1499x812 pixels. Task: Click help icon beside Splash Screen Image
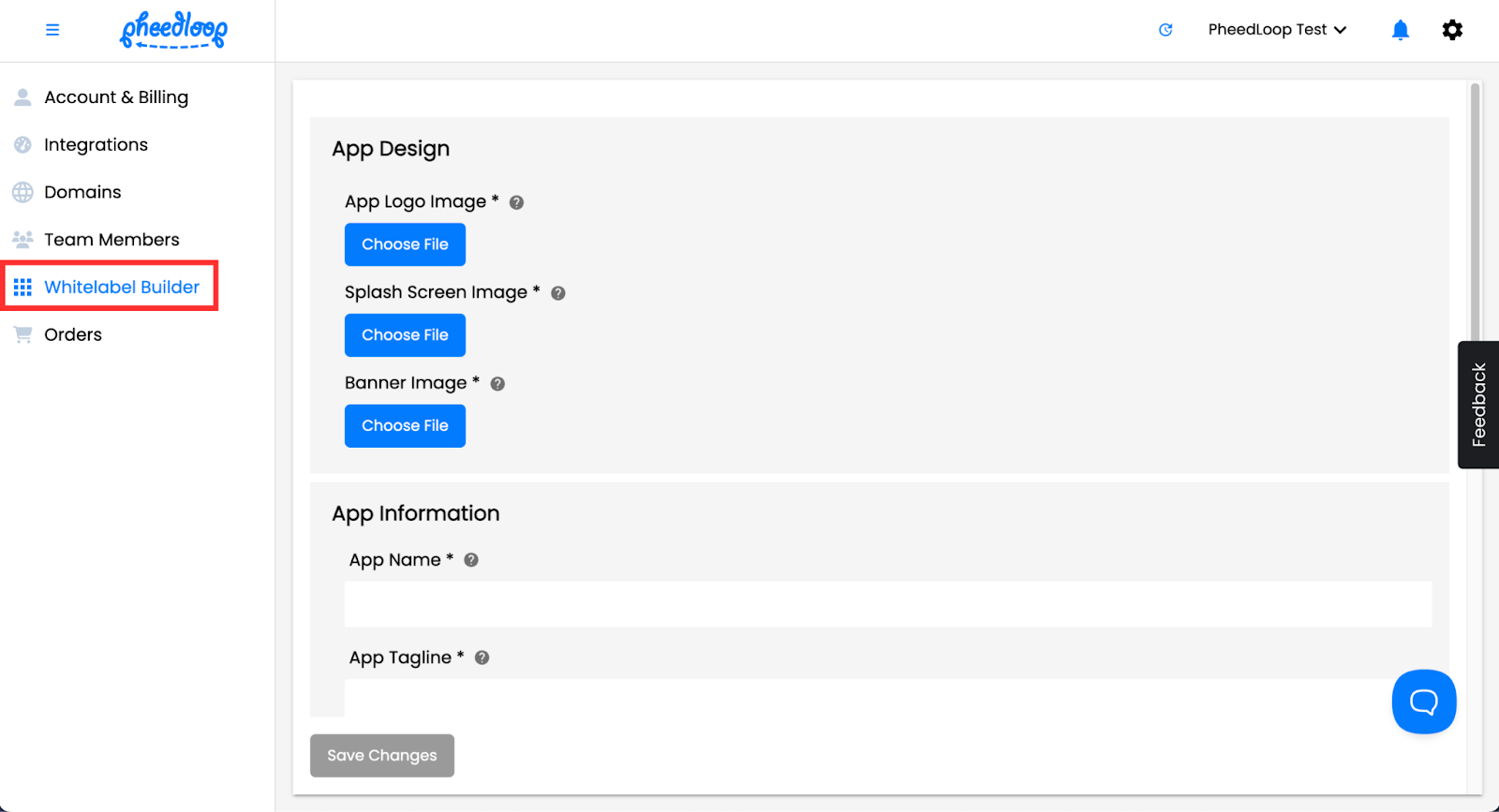(558, 293)
